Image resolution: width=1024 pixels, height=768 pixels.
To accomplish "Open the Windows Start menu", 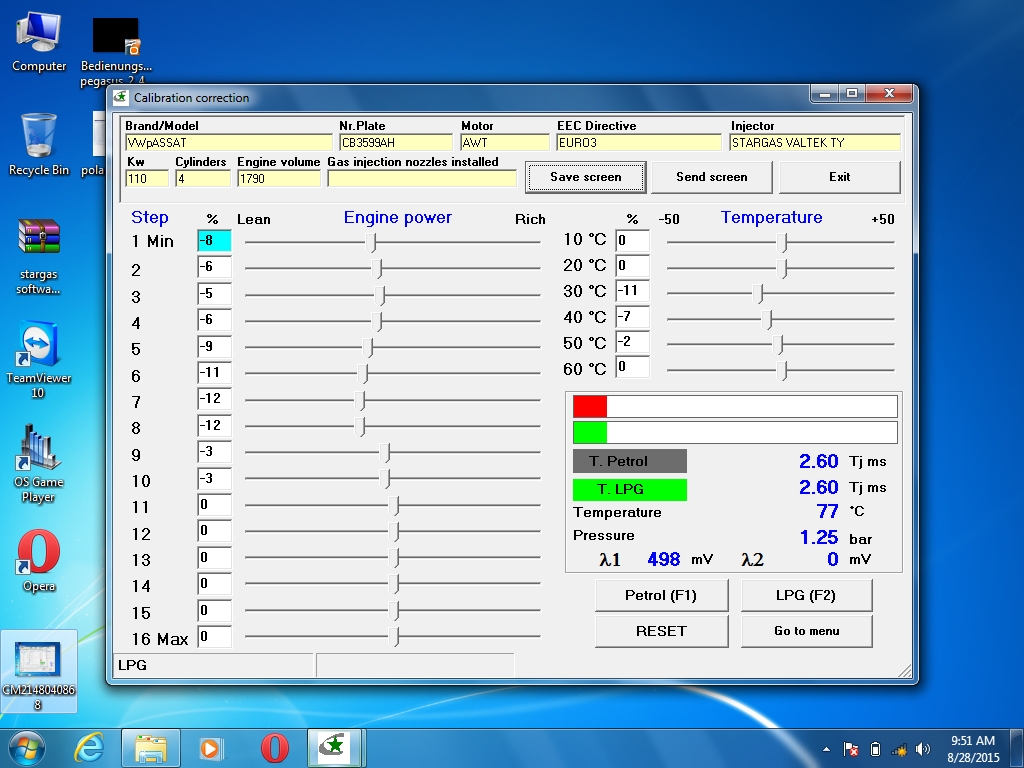I will click(27, 747).
